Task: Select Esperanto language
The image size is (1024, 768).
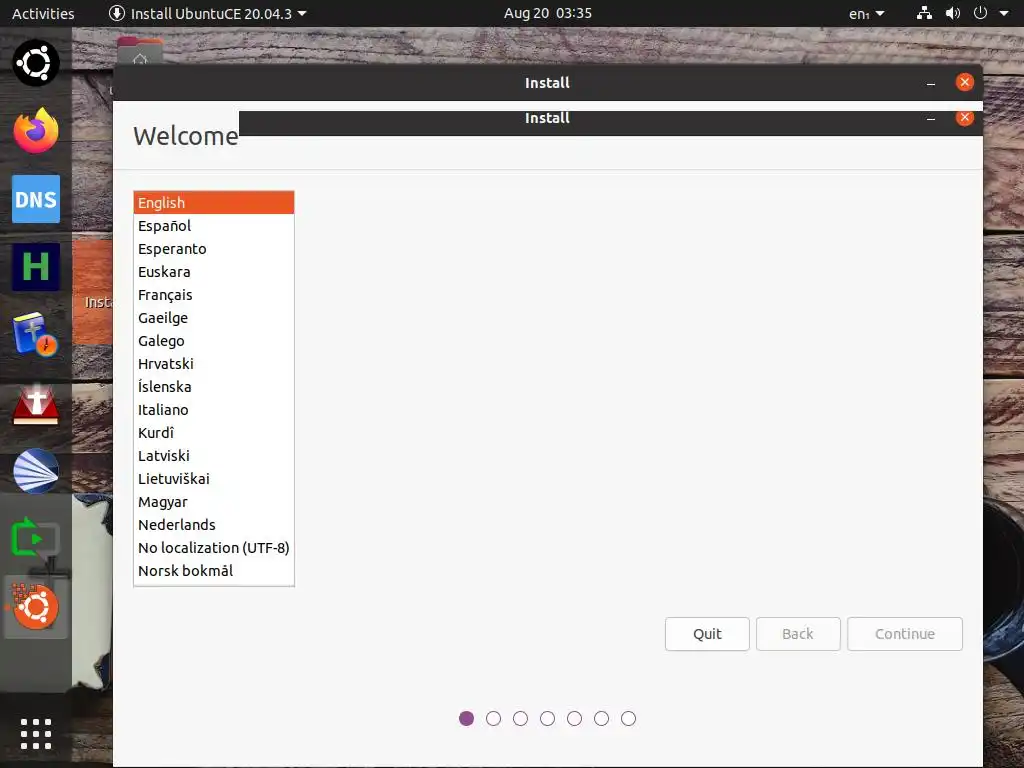Action: [x=214, y=249]
